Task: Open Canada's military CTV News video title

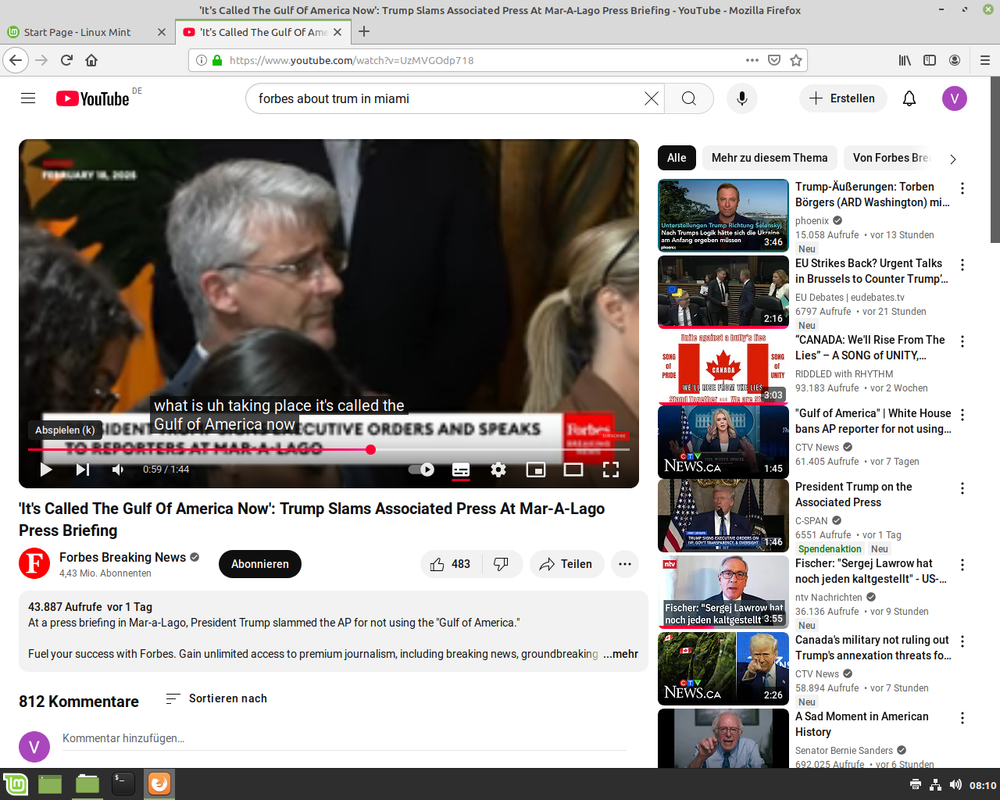Action: [872, 648]
